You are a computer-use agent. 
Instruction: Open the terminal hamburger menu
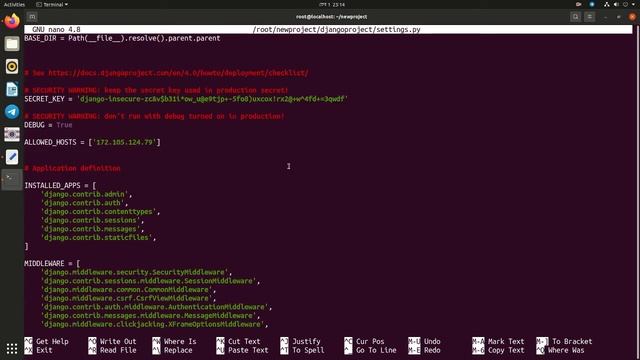(x=589, y=17)
